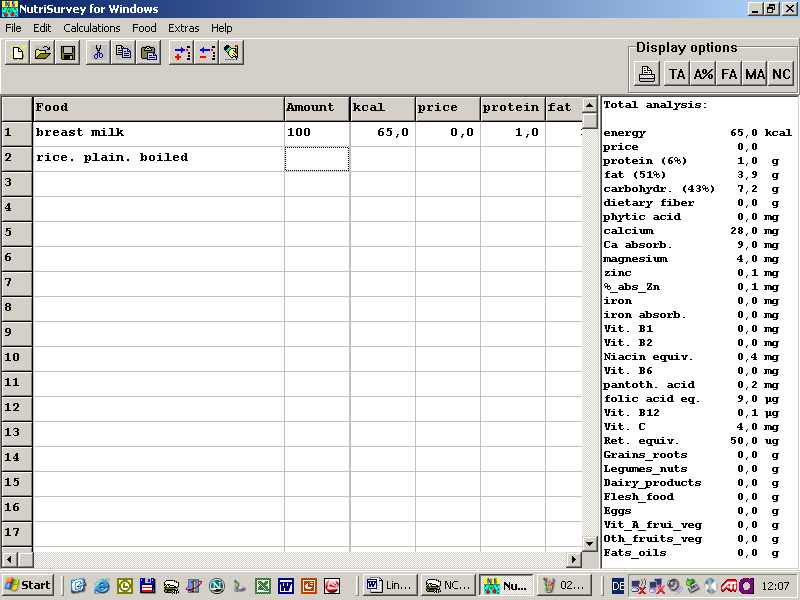Open the Extras menu
This screenshot has width=800, height=600.
click(183, 28)
